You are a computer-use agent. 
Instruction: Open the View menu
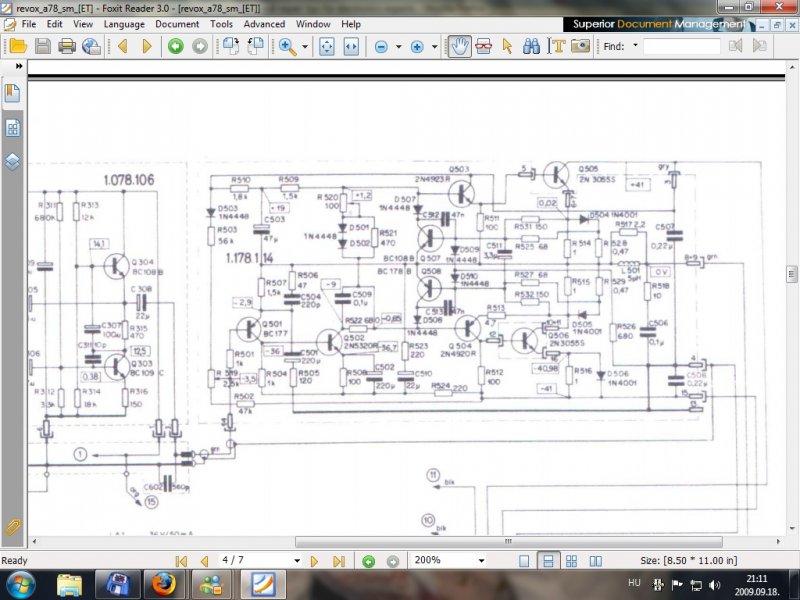coord(83,24)
